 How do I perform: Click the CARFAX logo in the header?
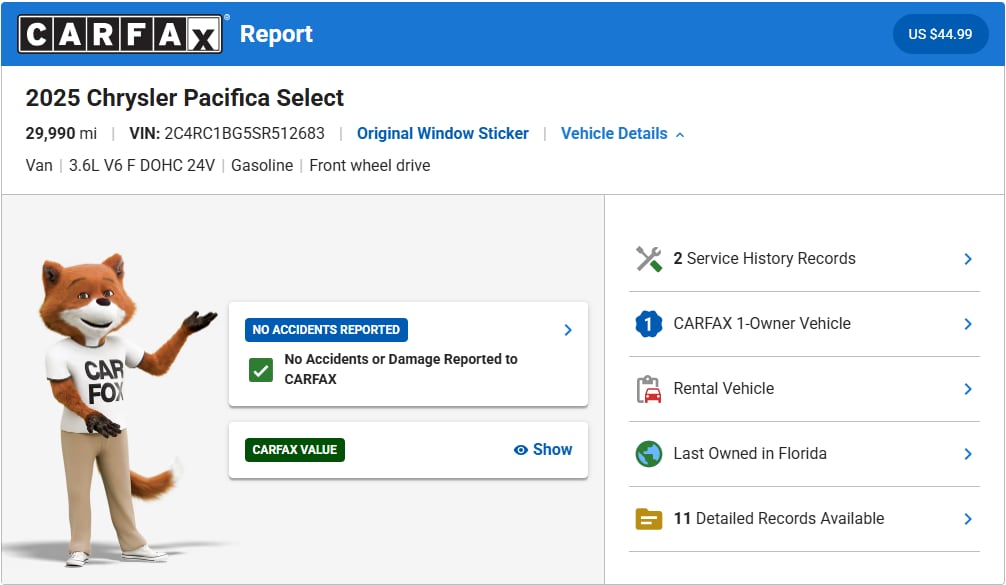click(120, 34)
